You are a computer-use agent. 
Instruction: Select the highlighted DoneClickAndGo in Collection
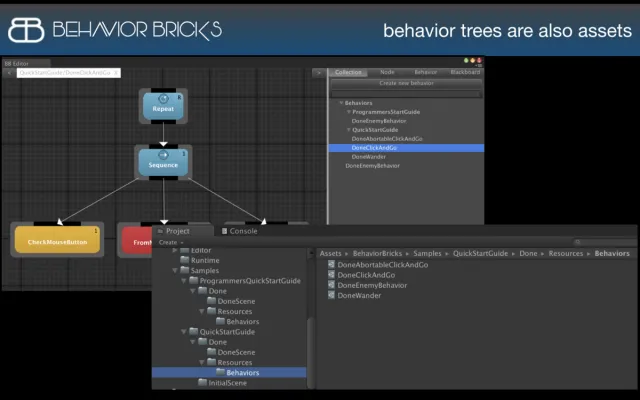point(407,148)
